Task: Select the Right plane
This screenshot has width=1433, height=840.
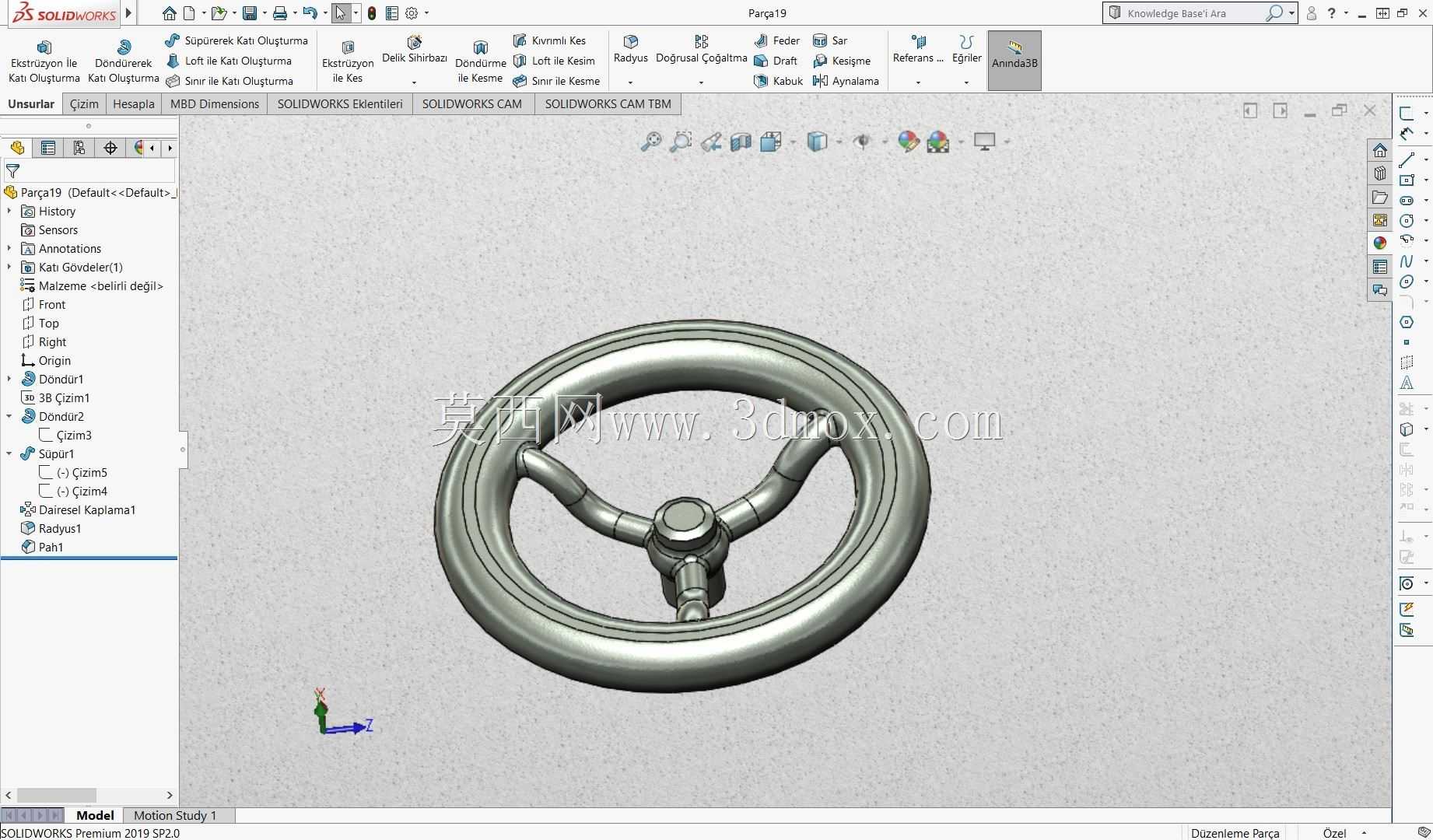Action: [x=44, y=342]
